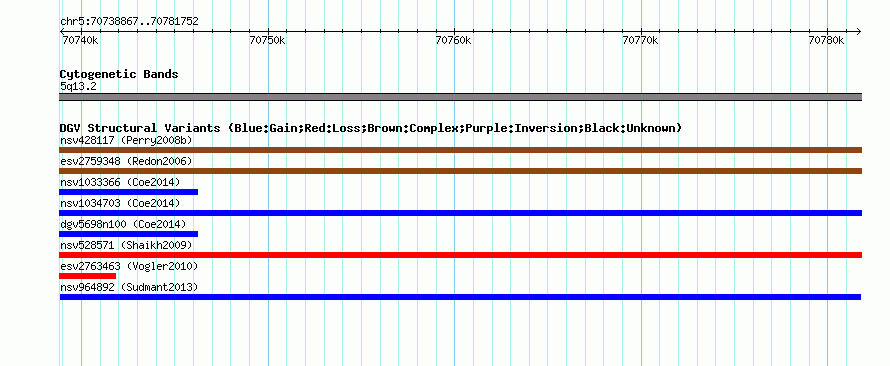The image size is (890, 366).
Task: Click the short blue bar under dgv5698n100
Action: (128, 234)
